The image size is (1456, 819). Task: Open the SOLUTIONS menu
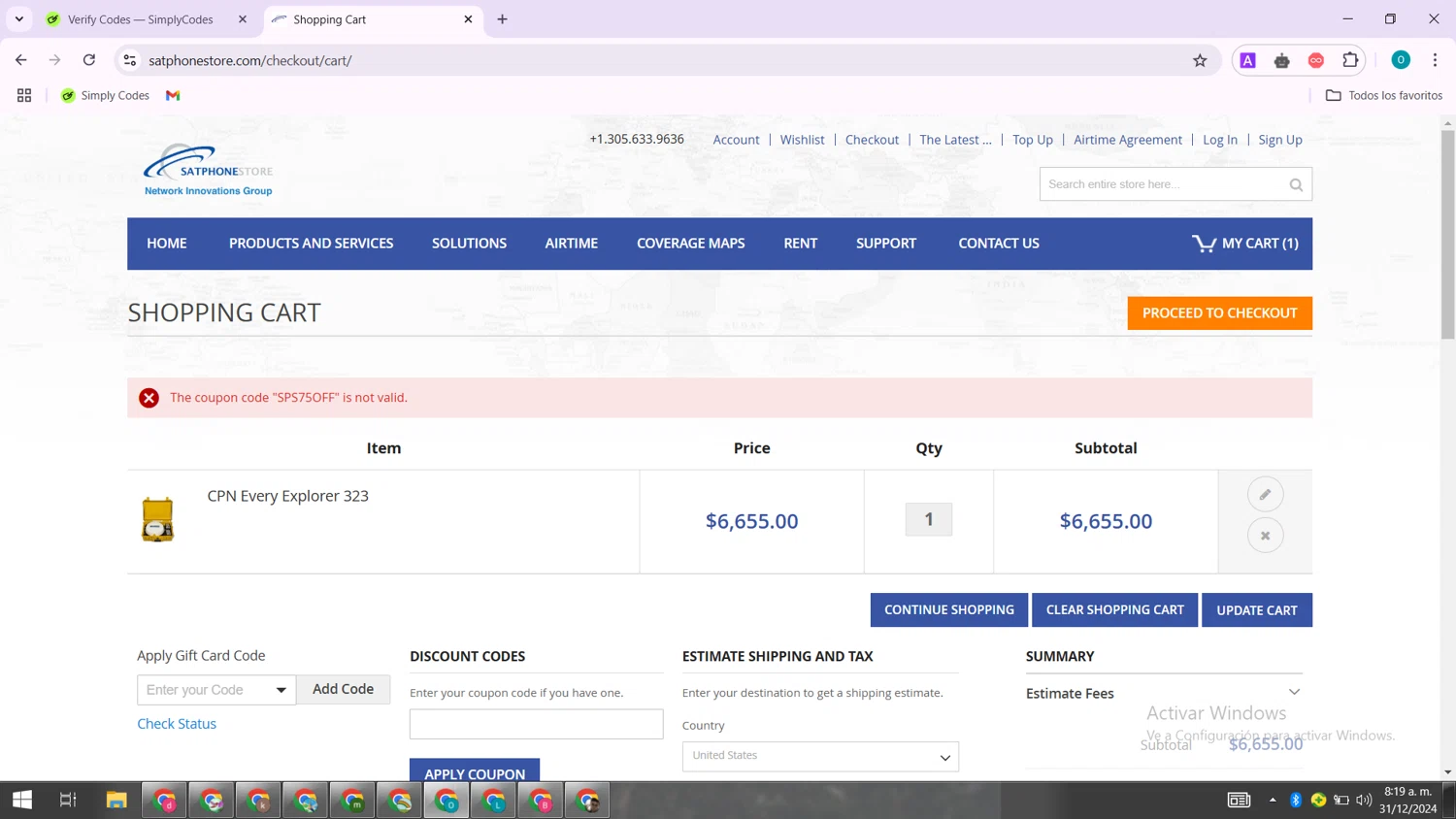pyautogui.click(x=469, y=244)
